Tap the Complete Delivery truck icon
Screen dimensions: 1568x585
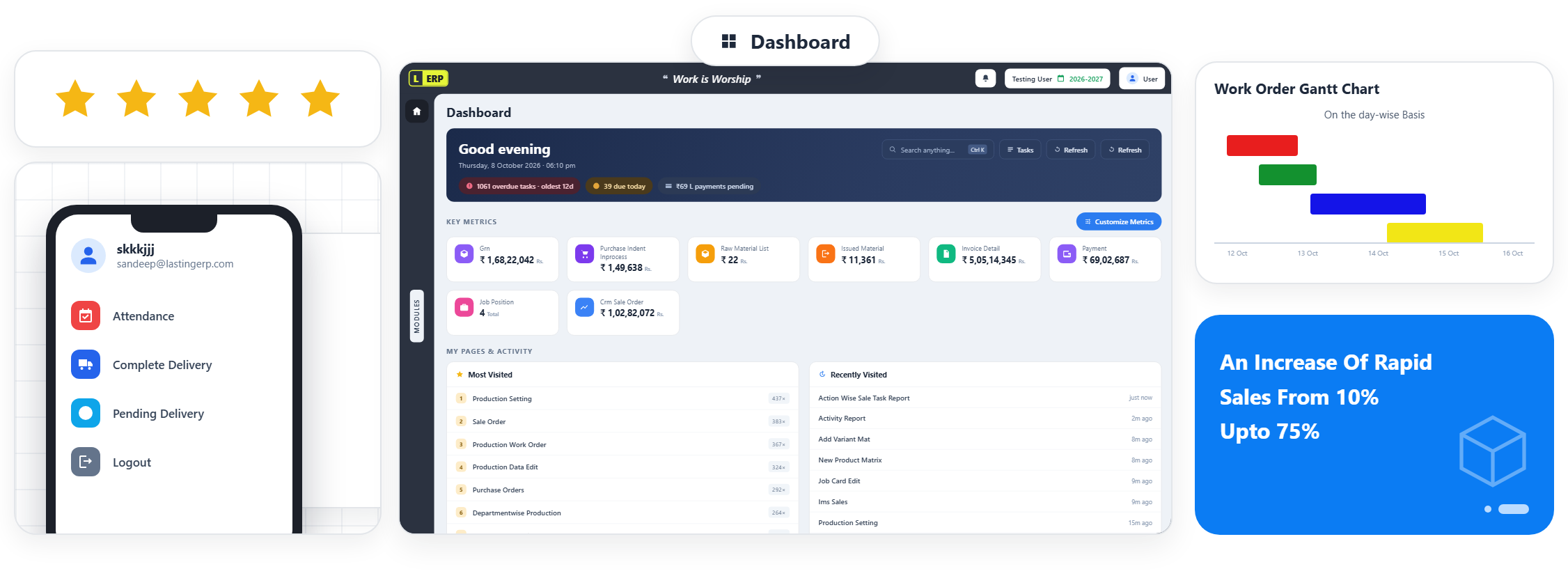coord(86,364)
